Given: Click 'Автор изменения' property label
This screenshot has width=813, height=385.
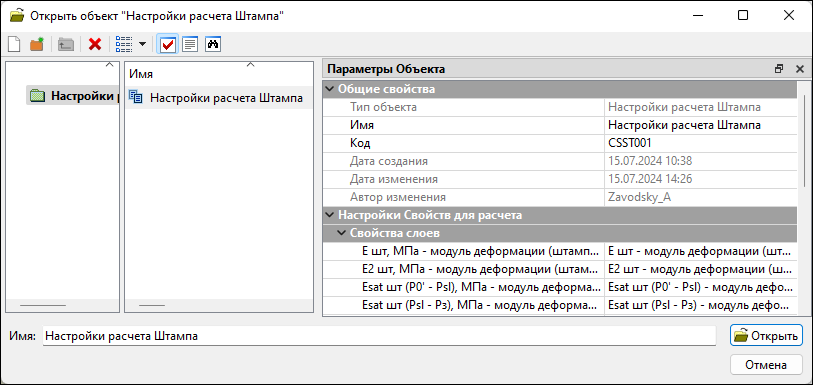Looking at the screenshot, I should click(398, 197).
